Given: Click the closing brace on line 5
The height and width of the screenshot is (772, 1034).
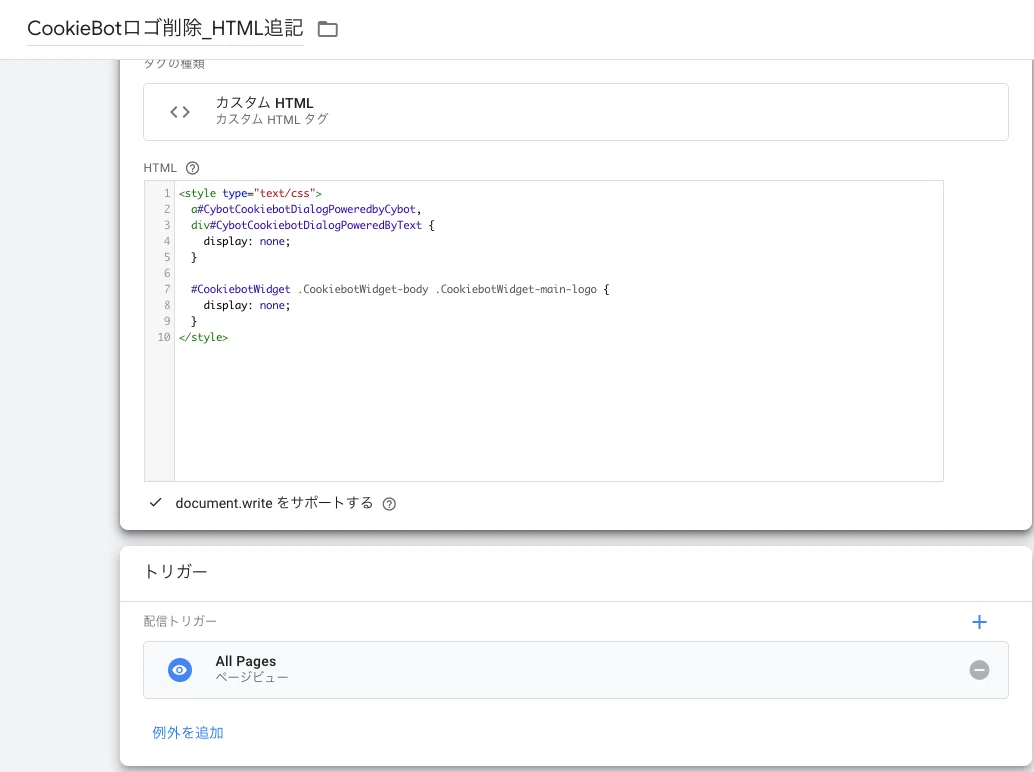Looking at the screenshot, I should pos(194,257).
